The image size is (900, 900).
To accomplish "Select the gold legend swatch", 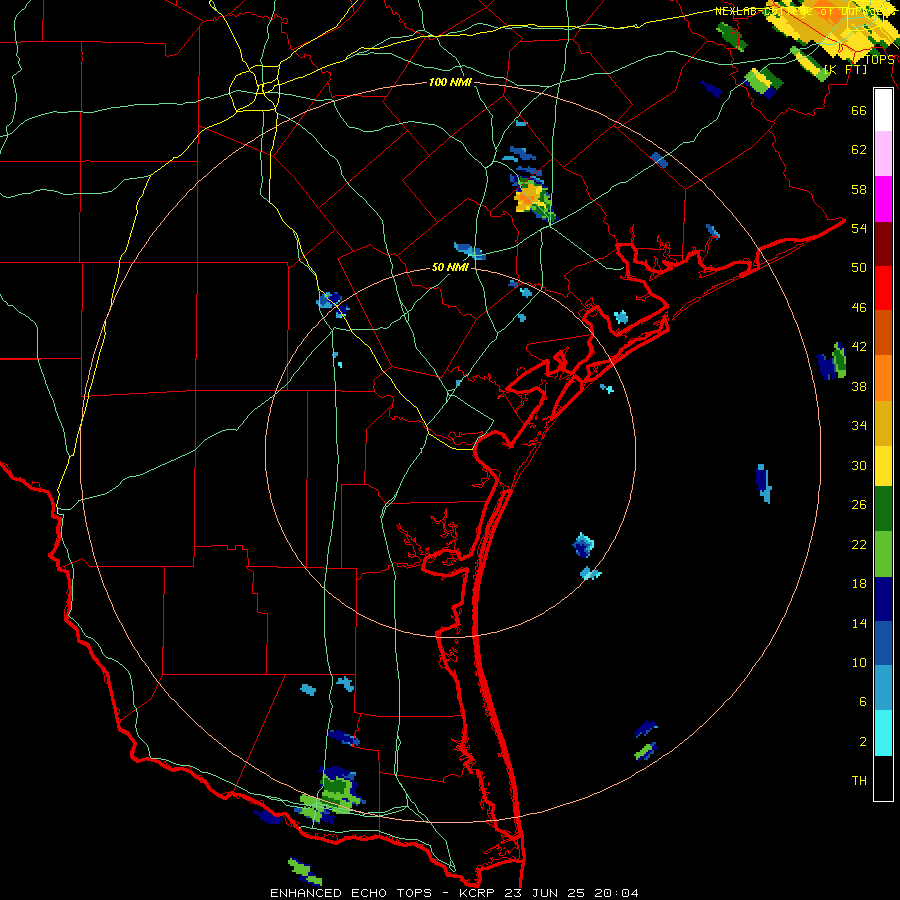I will tap(883, 423).
